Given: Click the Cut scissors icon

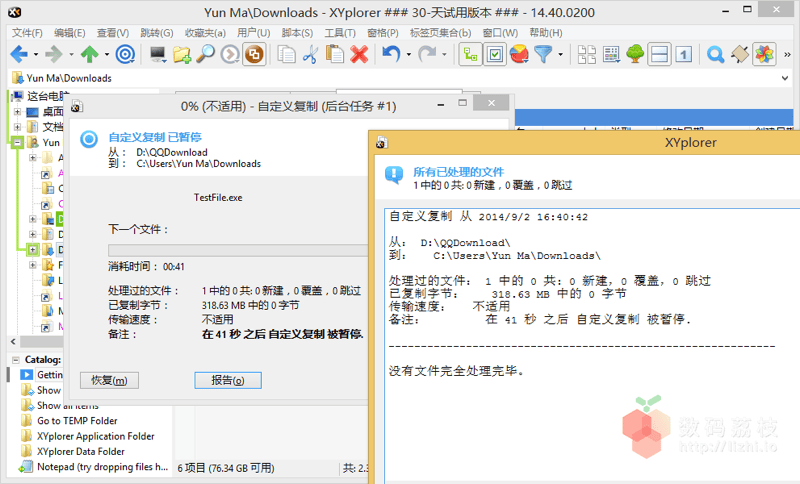Looking at the screenshot, I should [x=310, y=54].
